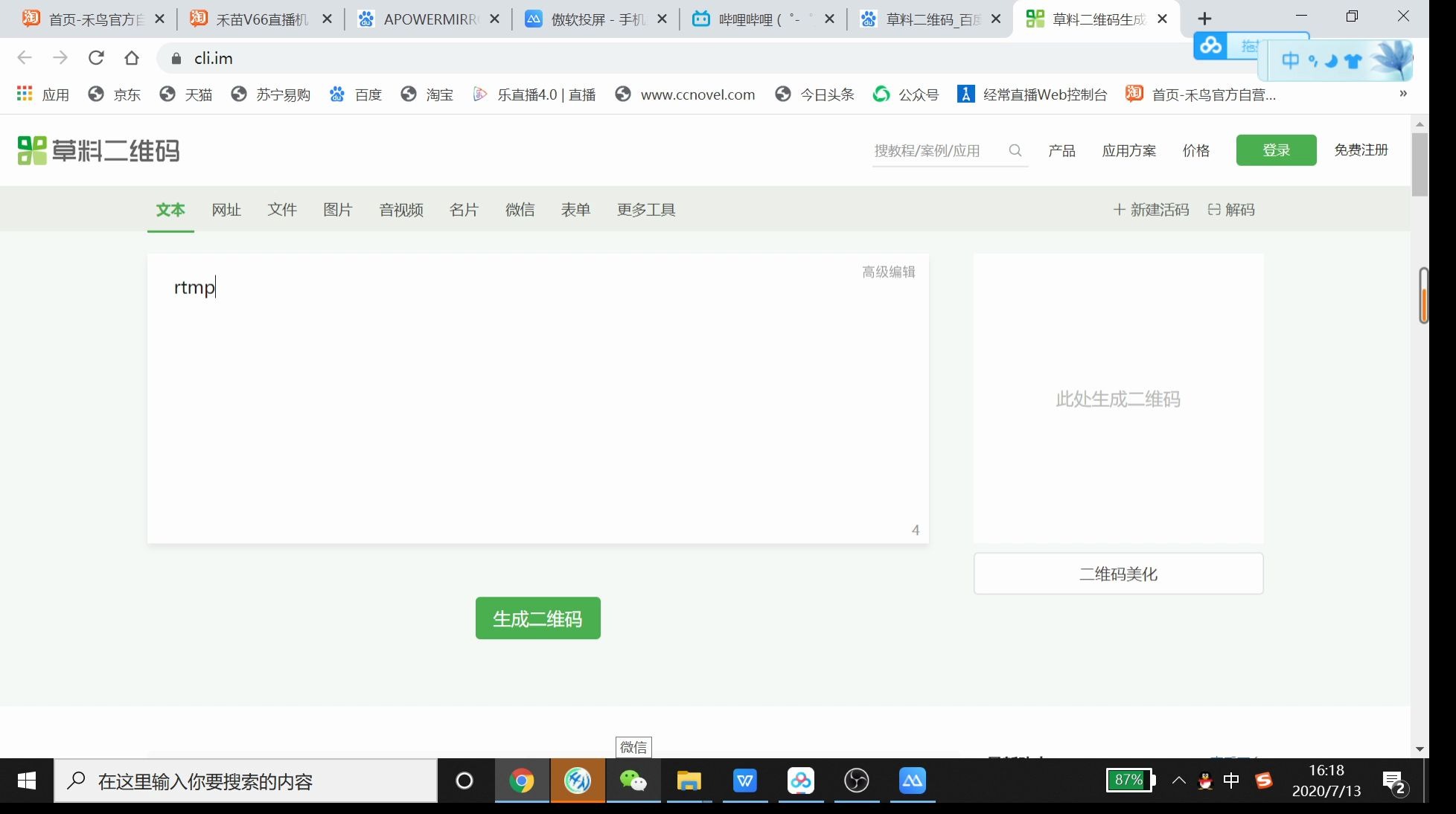Open the 苏宁易购 bookmark
Viewport: 1456px width, 814px height.
click(x=270, y=94)
